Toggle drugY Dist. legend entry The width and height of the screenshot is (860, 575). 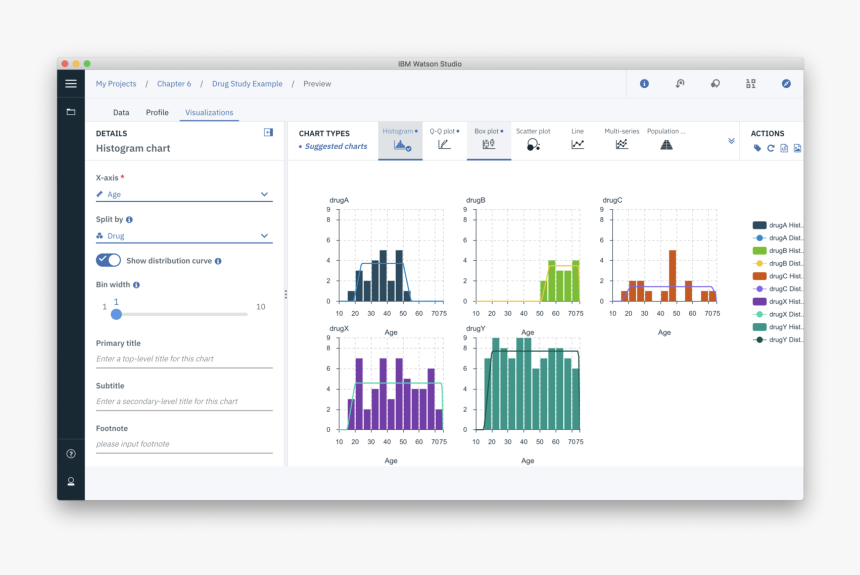pos(777,340)
